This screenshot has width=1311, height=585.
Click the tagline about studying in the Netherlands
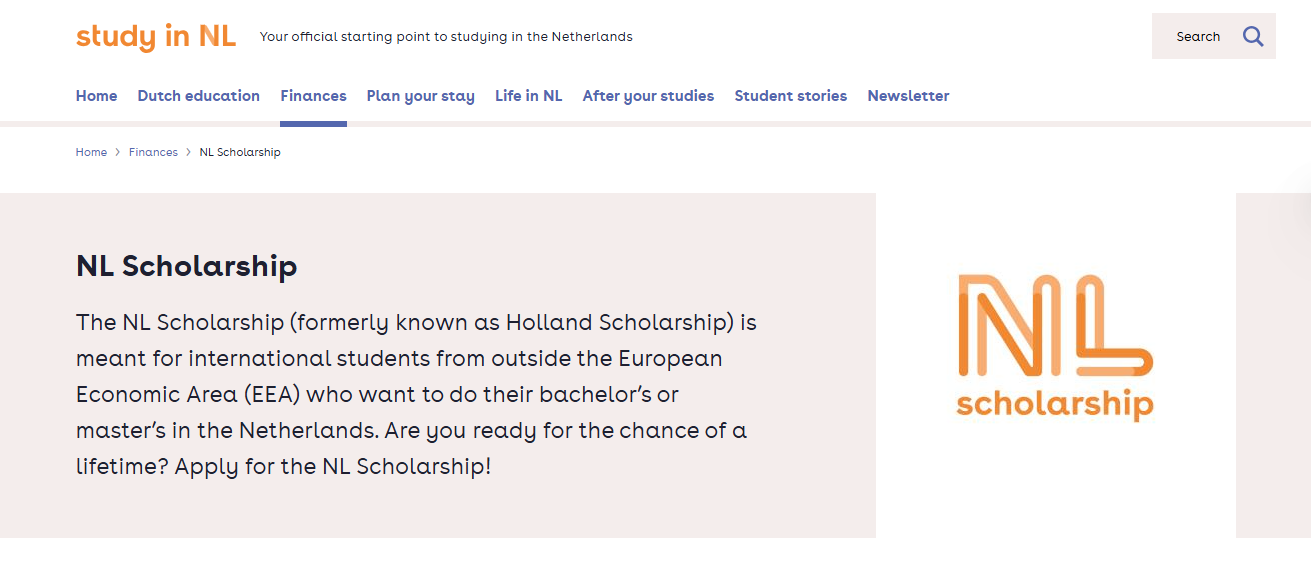(445, 36)
